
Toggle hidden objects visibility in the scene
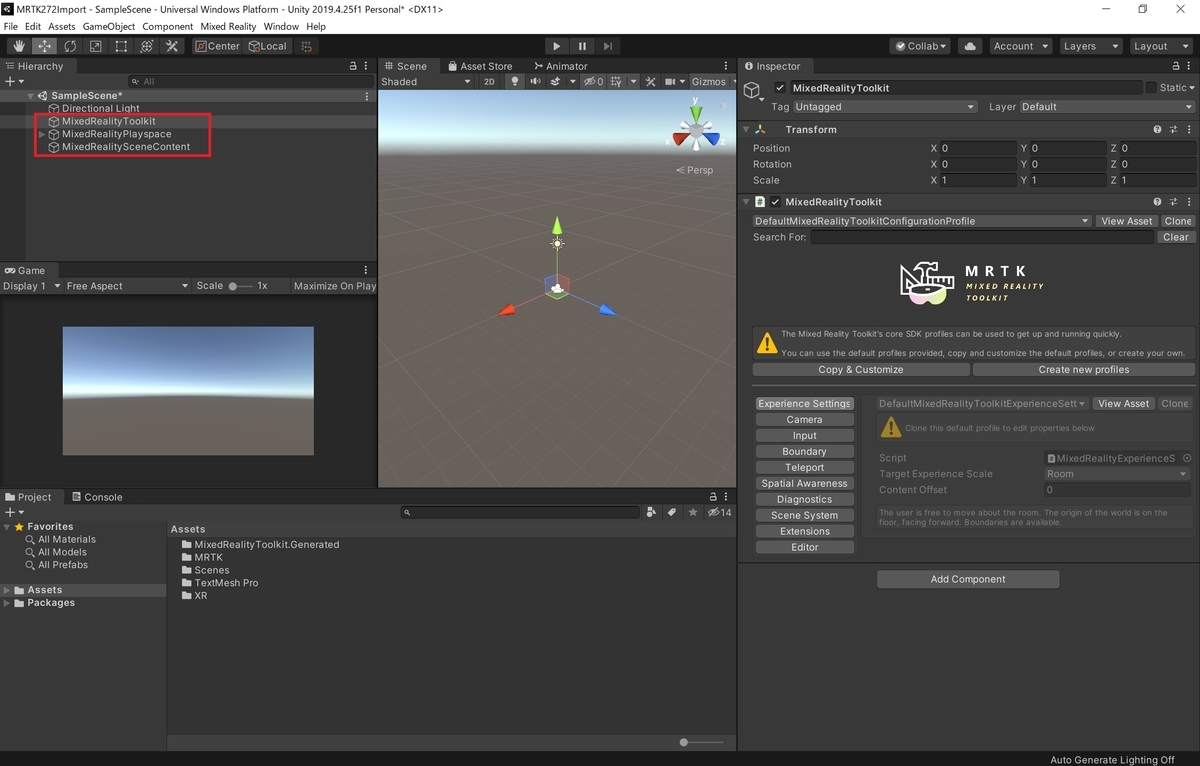[x=594, y=81]
